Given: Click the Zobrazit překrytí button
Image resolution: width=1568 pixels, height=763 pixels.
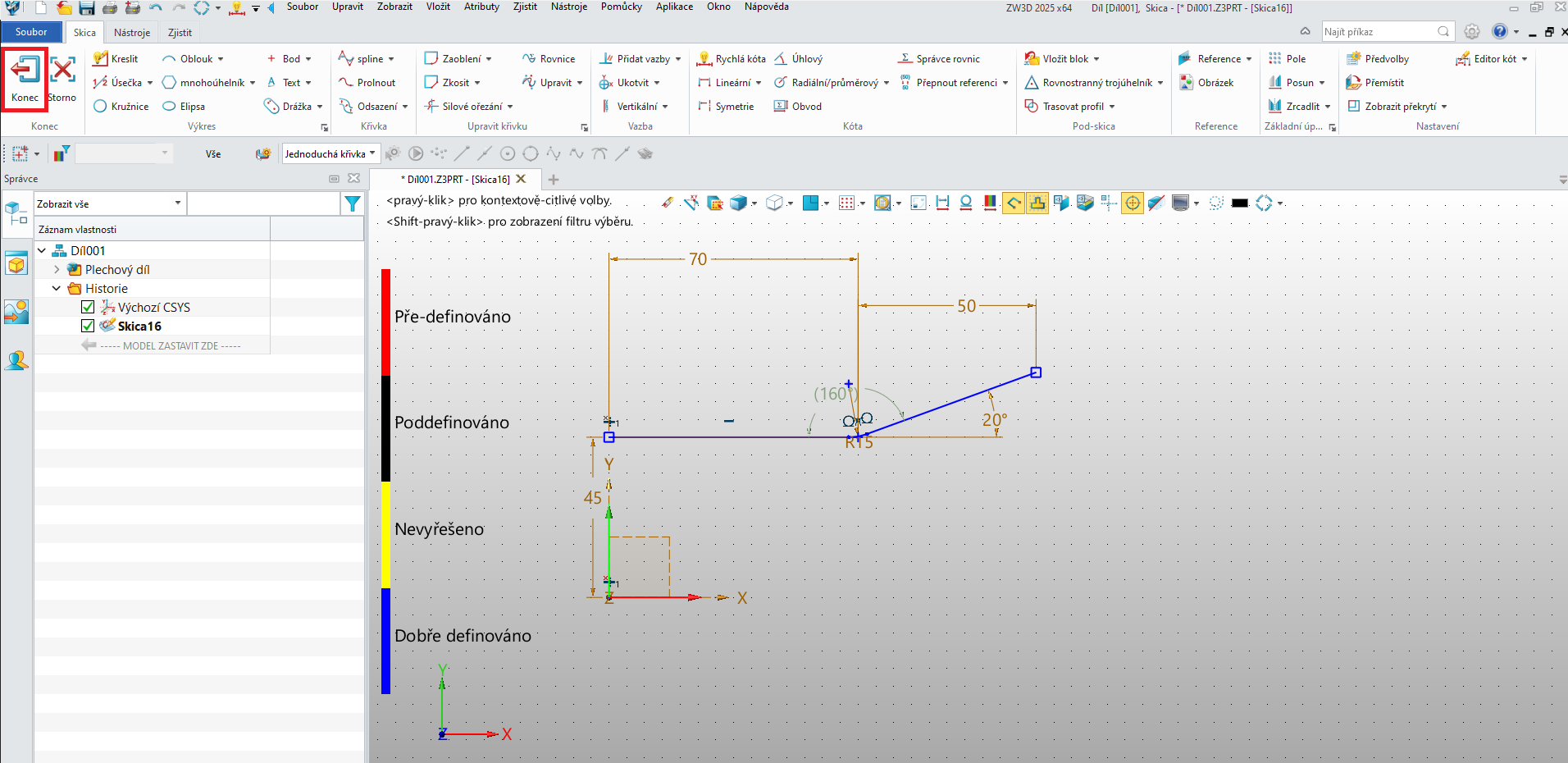Looking at the screenshot, I should pos(1397,107).
